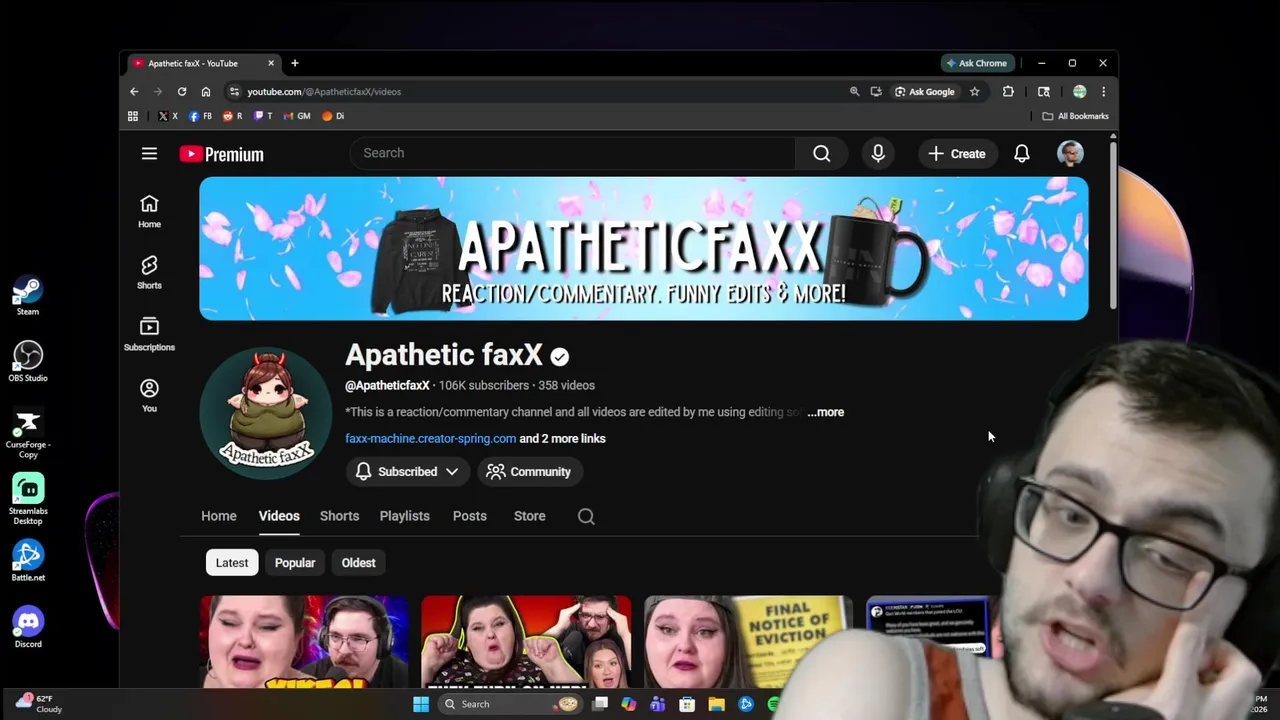The height and width of the screenshot is (720, 1280).
Task: Open Shorts in the YouTube sidebar
Action: [x=149, y=272]
